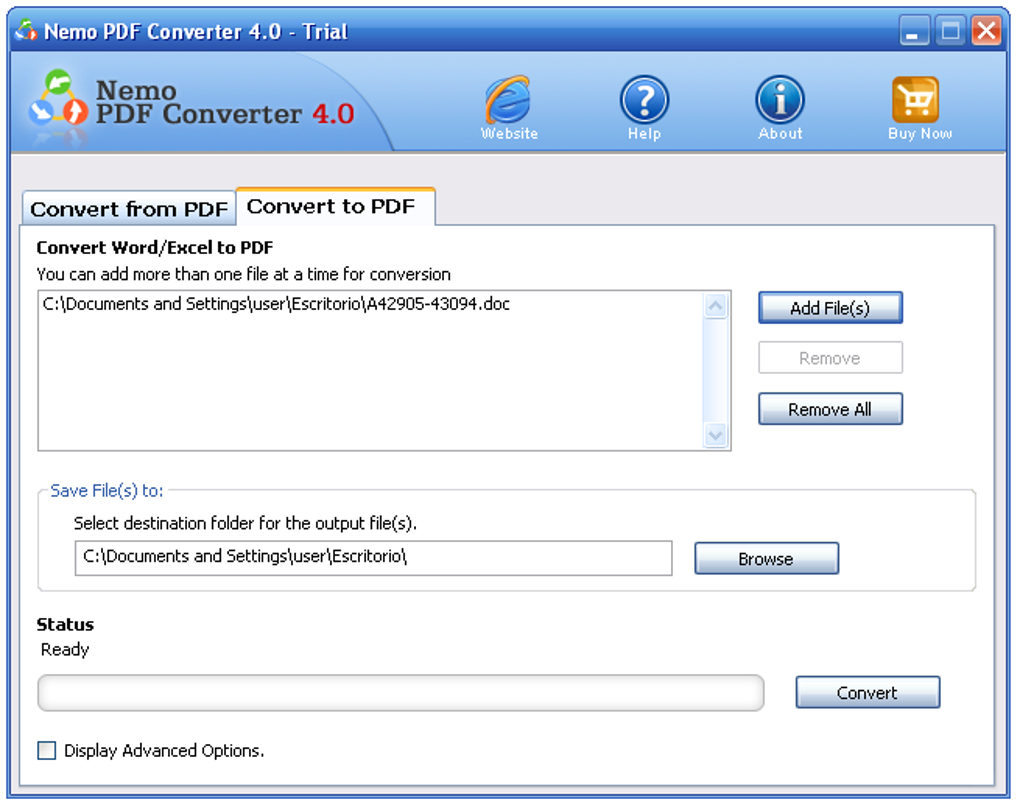Maximize the Nemo PDF Converter window
Image resolution: width=1020 pixels, height=805 pixels.
[x=950, y=31]
